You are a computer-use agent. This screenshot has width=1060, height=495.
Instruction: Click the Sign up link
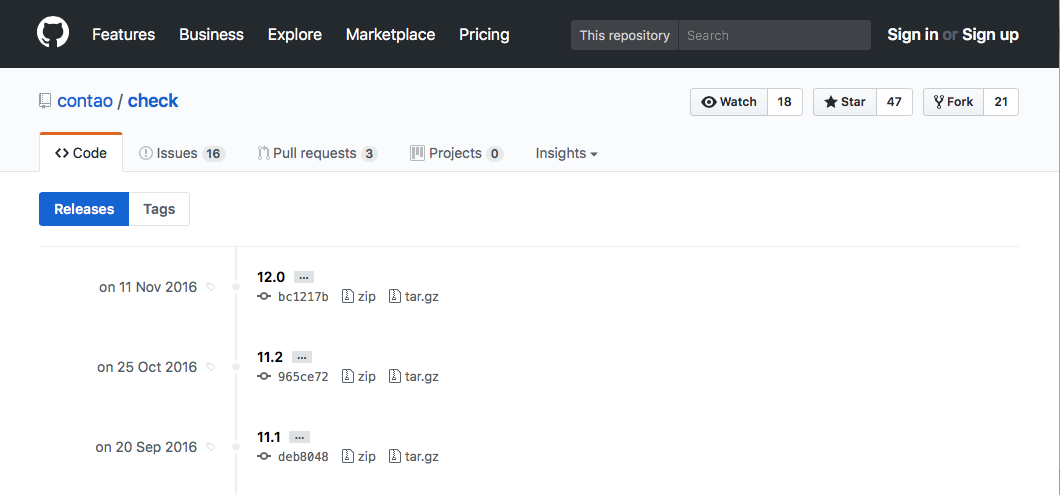point(990,34)
